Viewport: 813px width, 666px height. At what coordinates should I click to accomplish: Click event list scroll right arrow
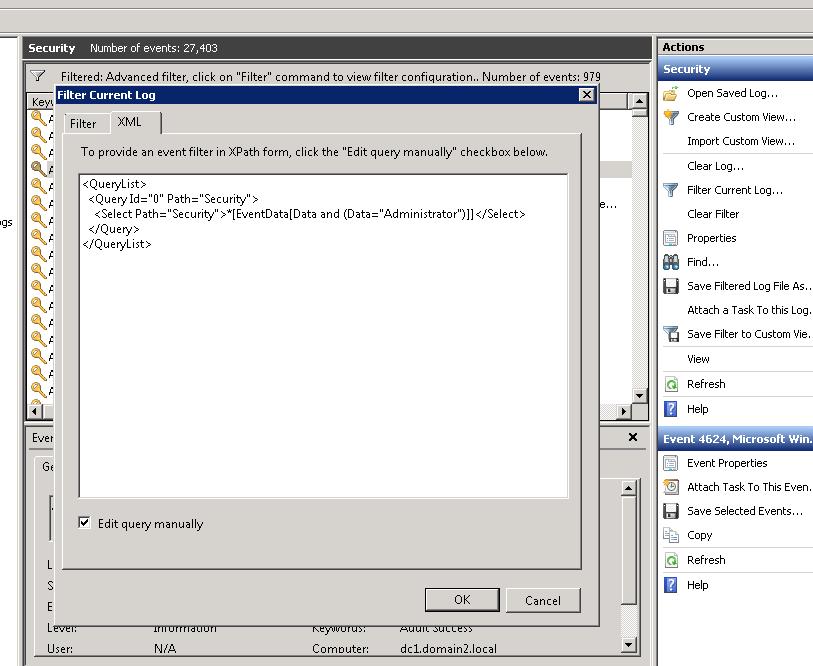[624, 411]
